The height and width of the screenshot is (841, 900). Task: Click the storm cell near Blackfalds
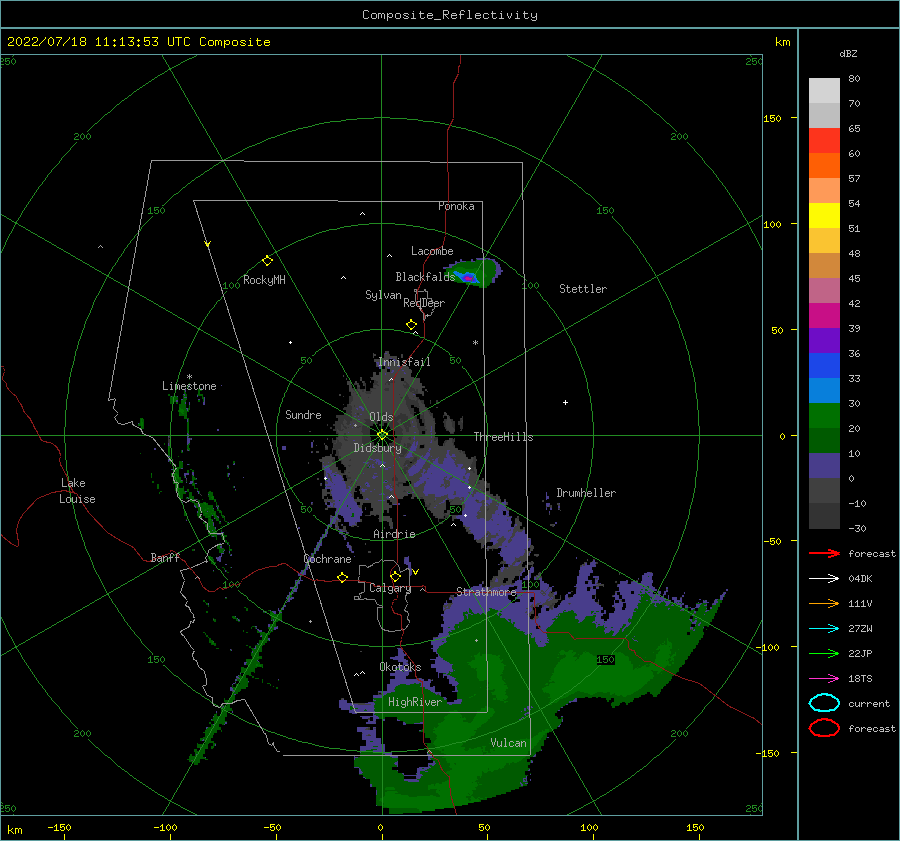(x=474, y=273)
